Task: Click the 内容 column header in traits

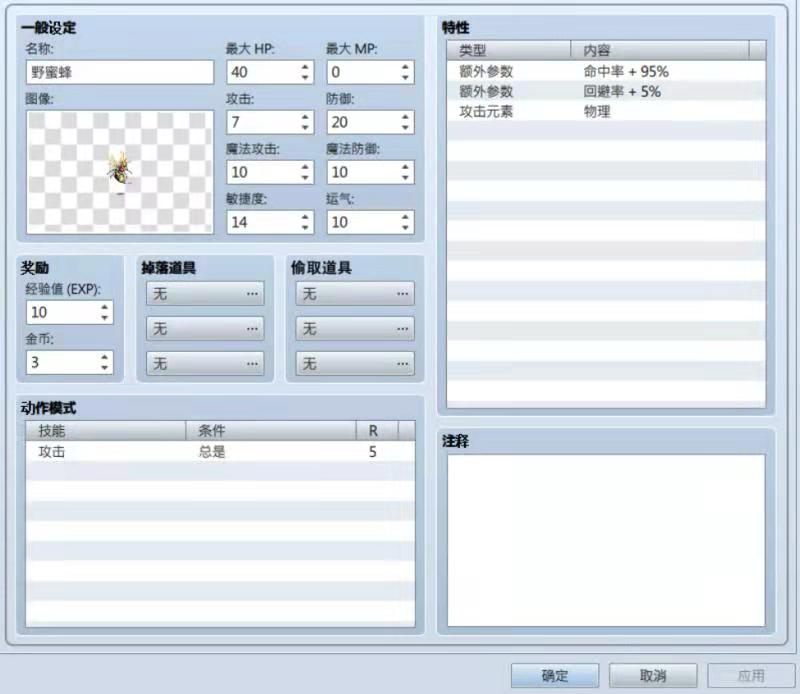Action: [x=660, y=50]
